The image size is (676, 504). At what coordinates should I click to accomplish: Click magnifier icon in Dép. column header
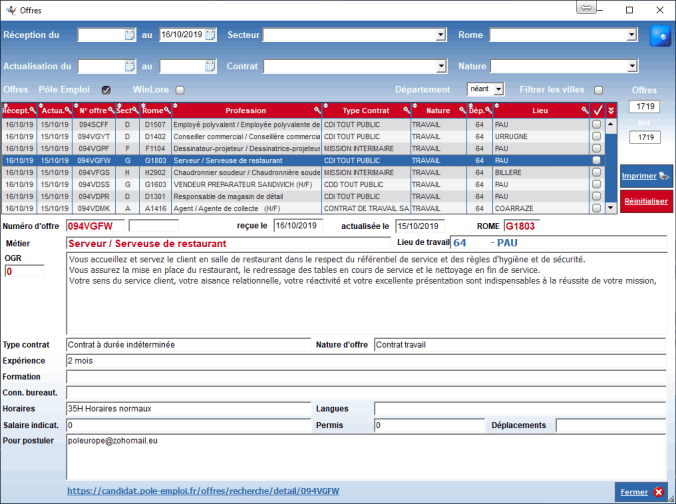488,110
